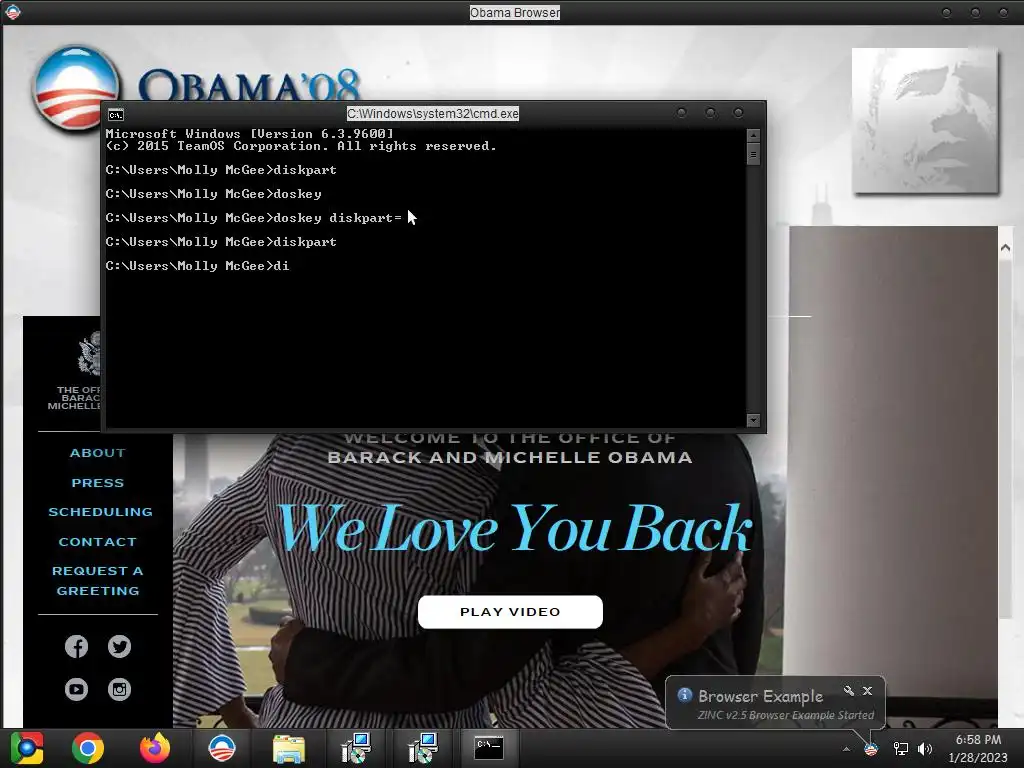Click the Obama Browser window title
The width and height of the screenshot is (1024, 768).
(515, 12)
